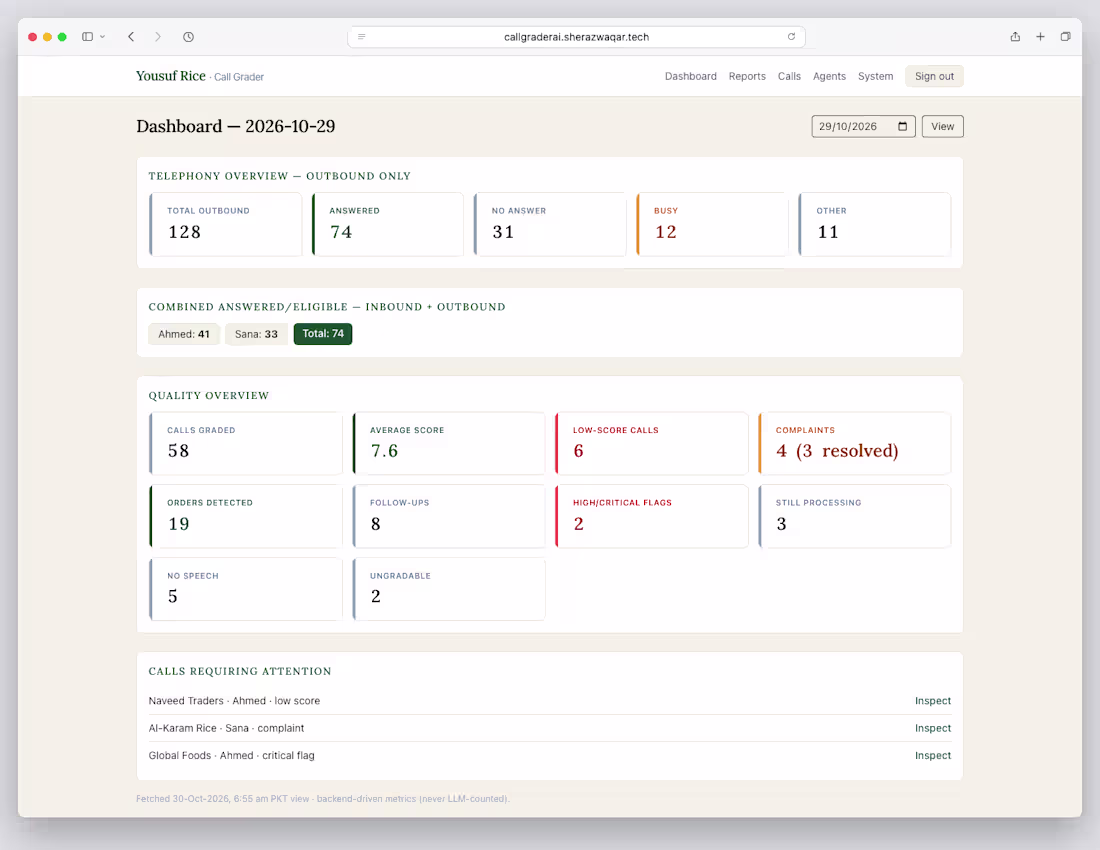Click the Yousuf Rice logo
This screenshot has width=1100, height=850.
point(170,76)
